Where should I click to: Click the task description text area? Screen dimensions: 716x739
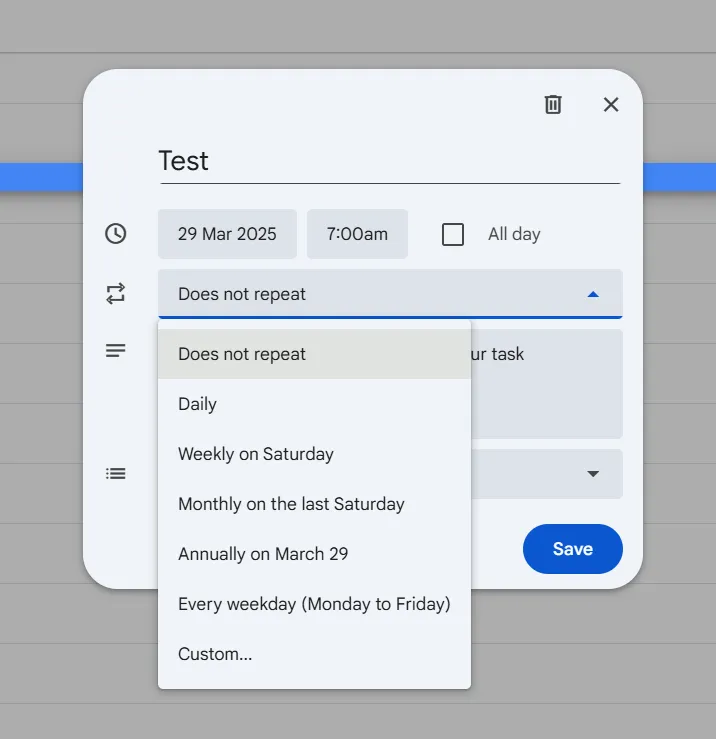pyautogui.click(x=547, y=384)
